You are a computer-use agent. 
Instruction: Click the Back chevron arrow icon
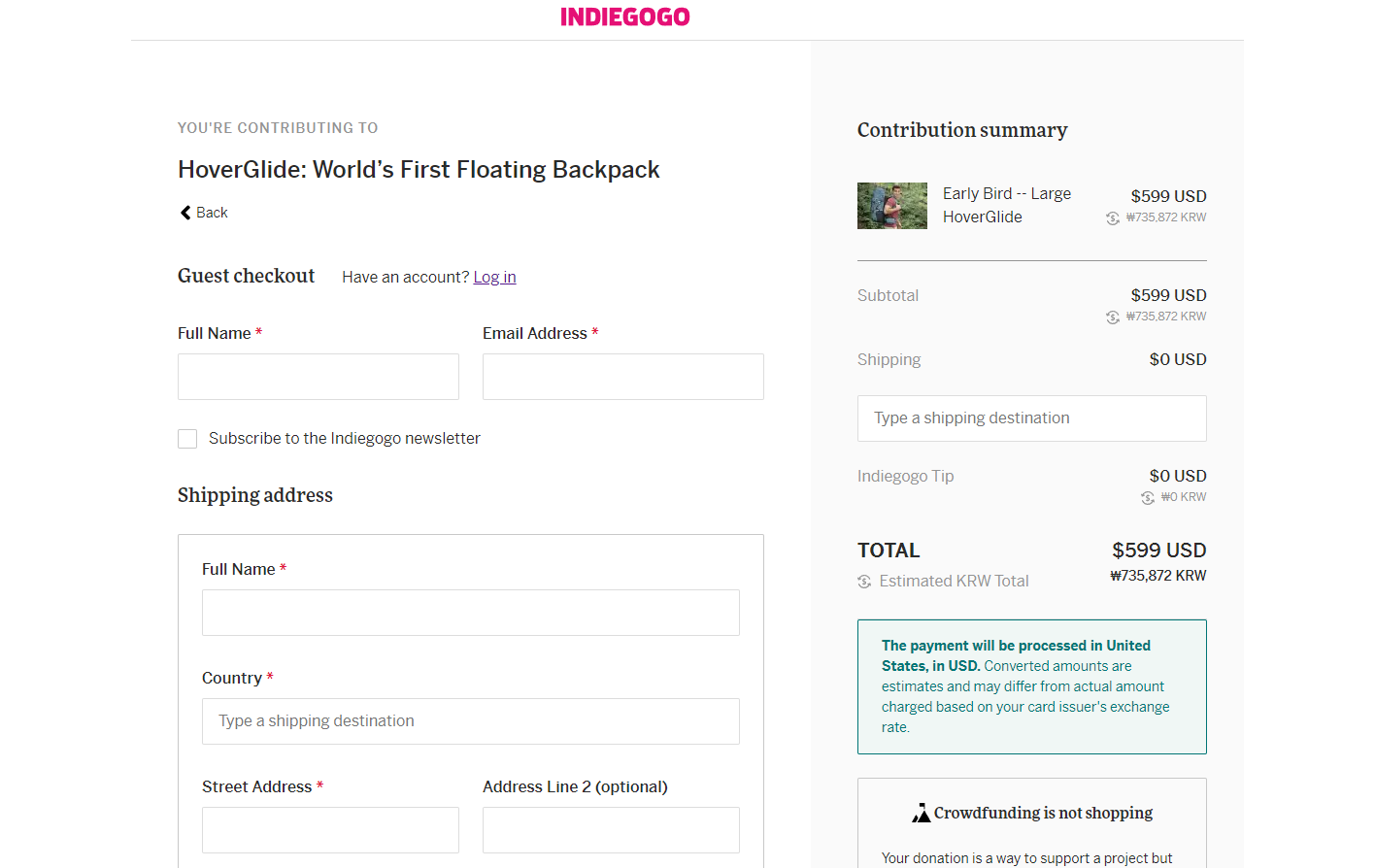coord(185,213)
